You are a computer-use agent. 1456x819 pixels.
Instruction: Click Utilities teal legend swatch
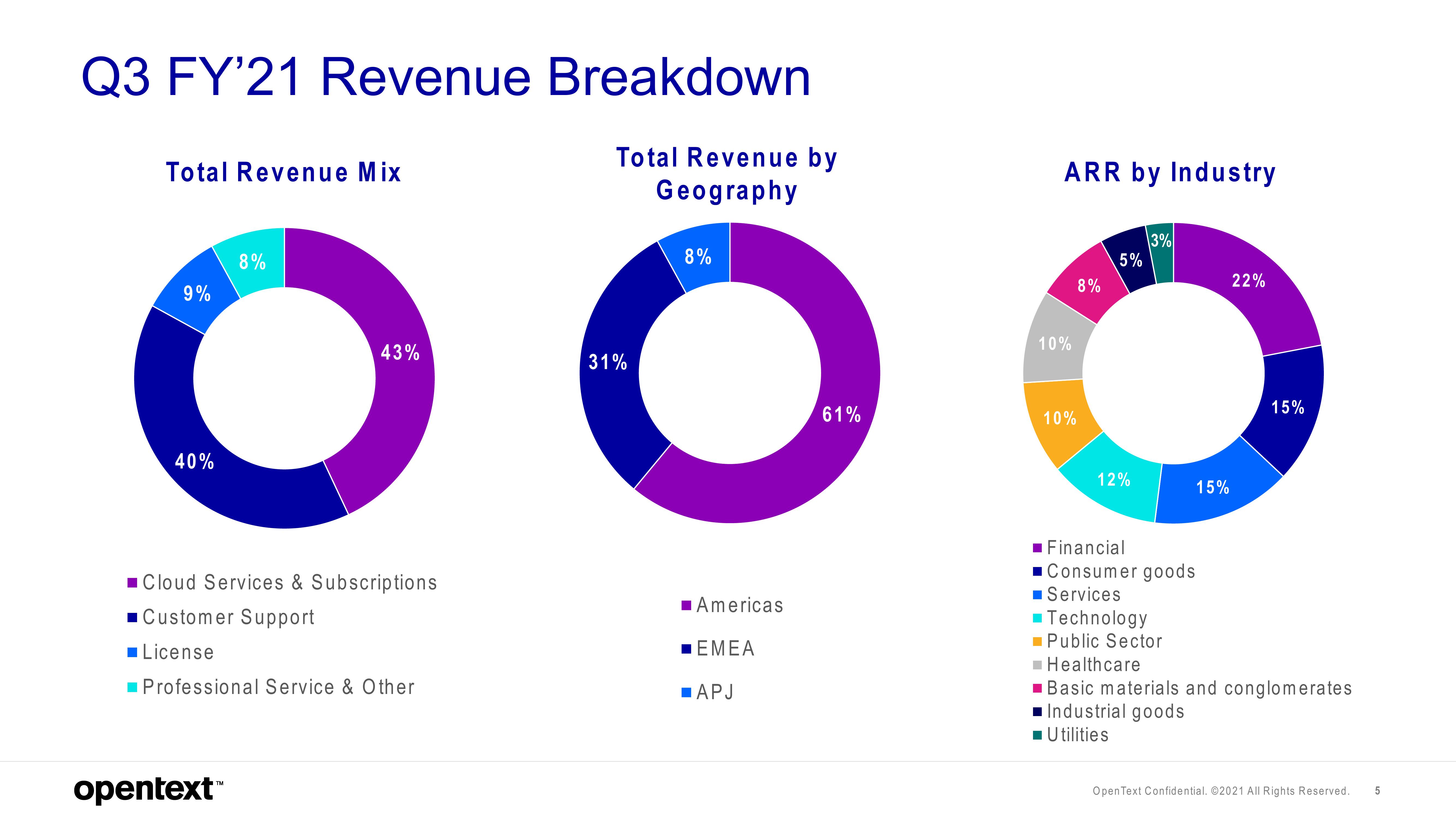[1037, 735]
